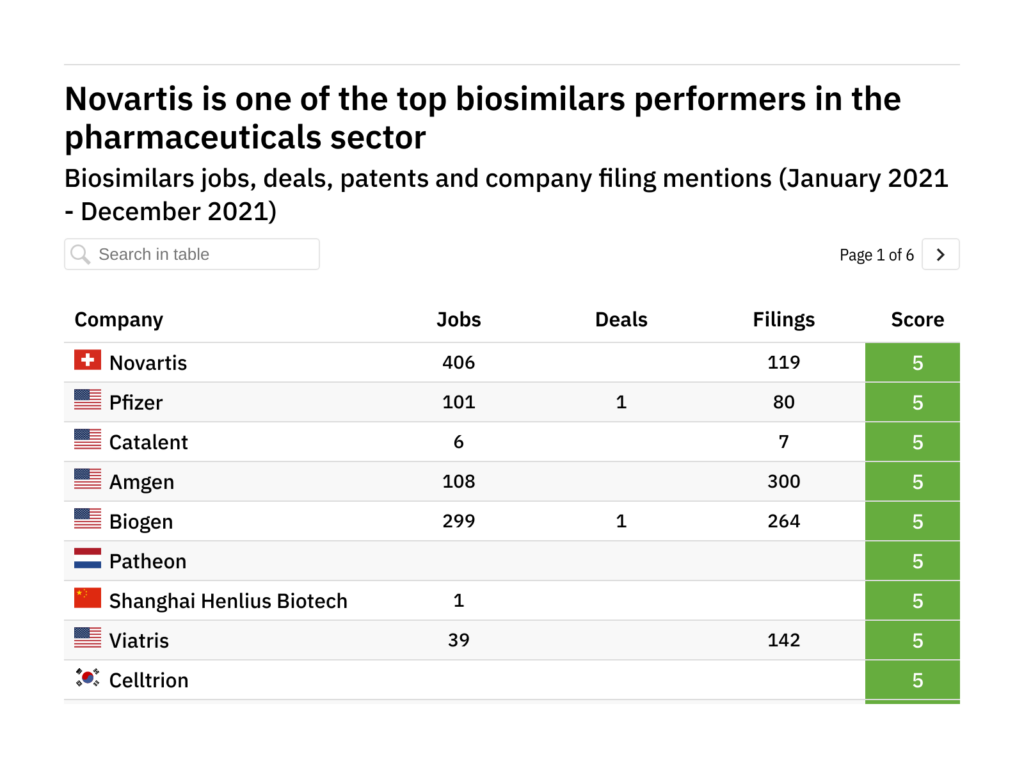Click the China flag by Shanghai Henlius Biotech

coord(88,599)
